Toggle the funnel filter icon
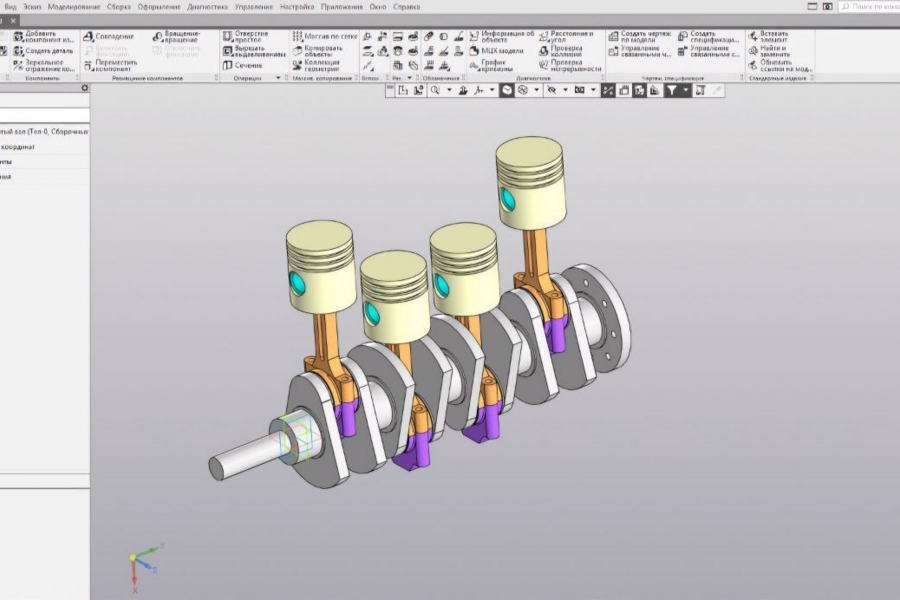 pyautogui.click(x=671, y=90)
